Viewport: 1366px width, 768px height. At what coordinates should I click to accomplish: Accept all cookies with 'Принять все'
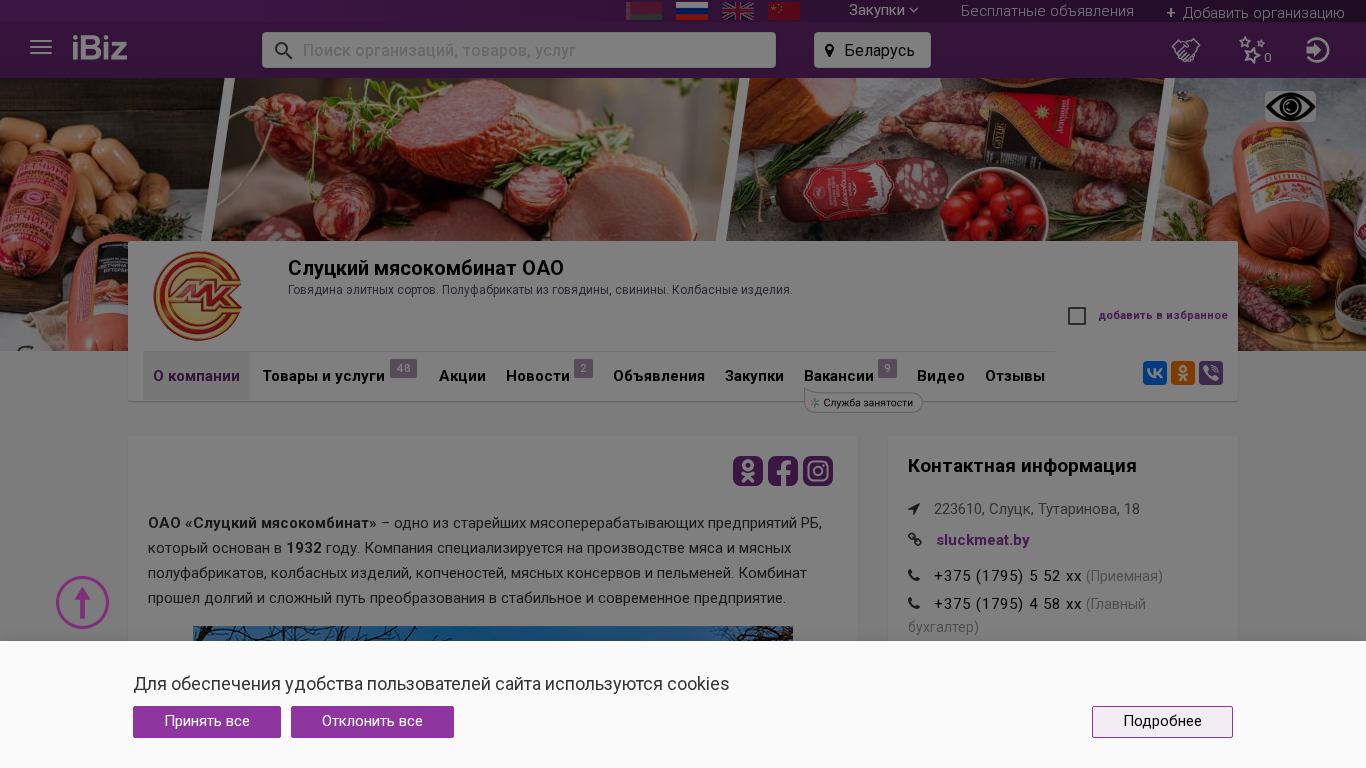207,722
